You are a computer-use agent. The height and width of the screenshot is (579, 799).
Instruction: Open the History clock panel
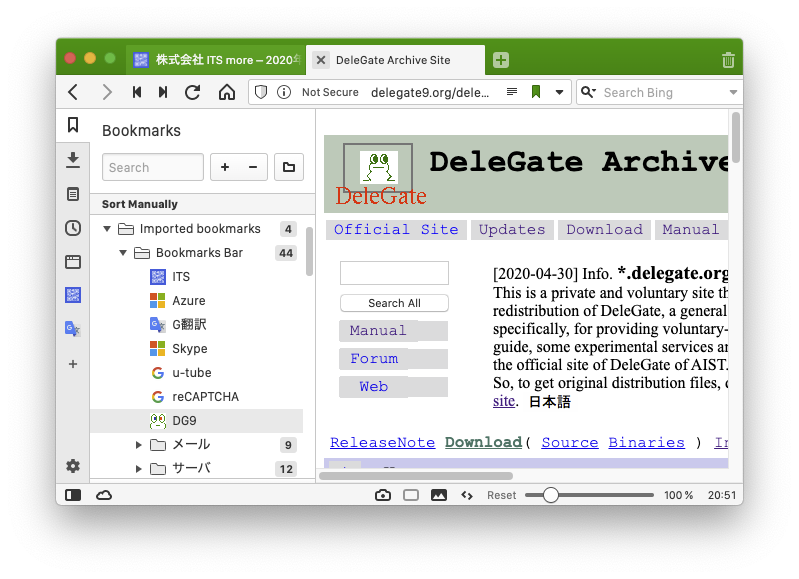point(73,228)
